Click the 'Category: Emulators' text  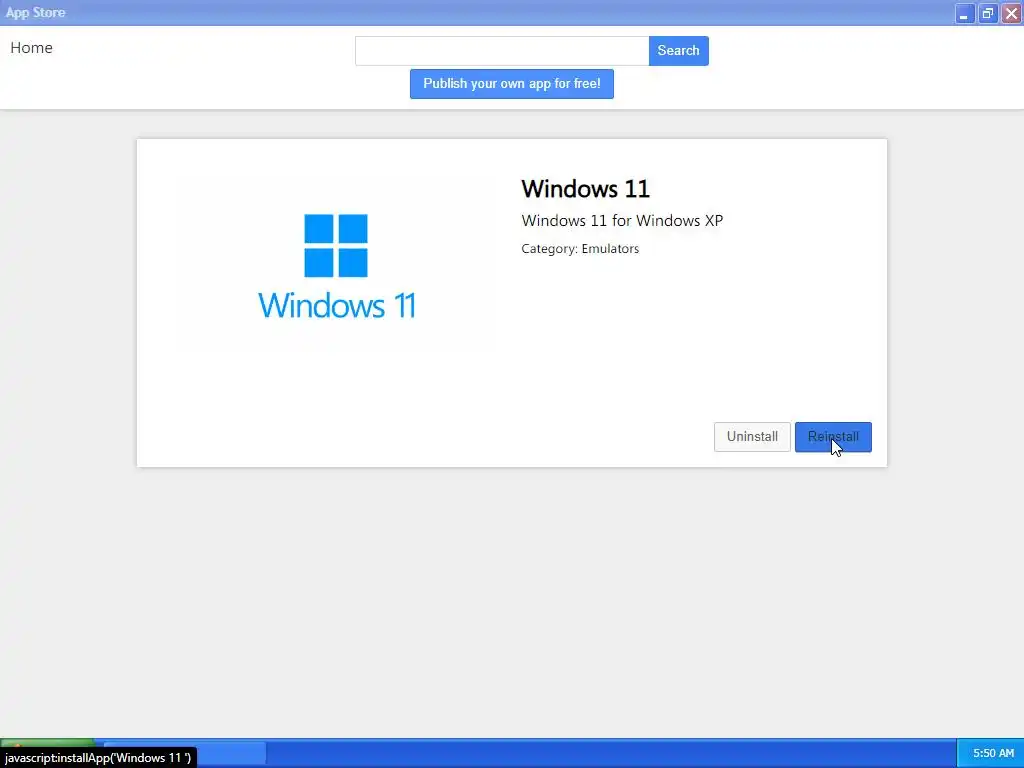pos(580,249)
